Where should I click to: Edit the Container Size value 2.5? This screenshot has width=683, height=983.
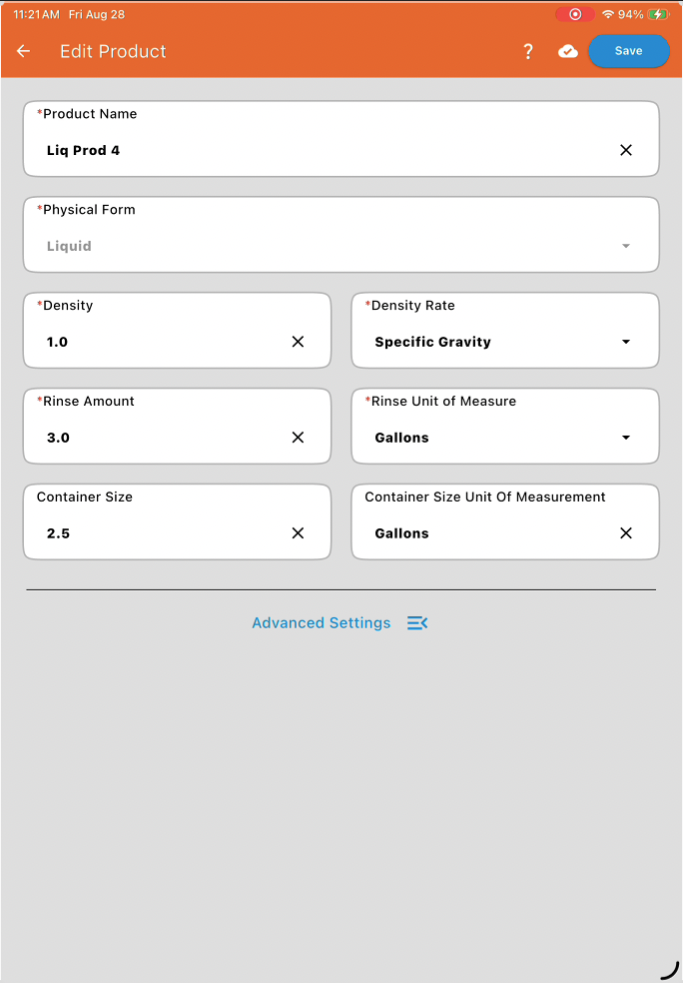58,534
